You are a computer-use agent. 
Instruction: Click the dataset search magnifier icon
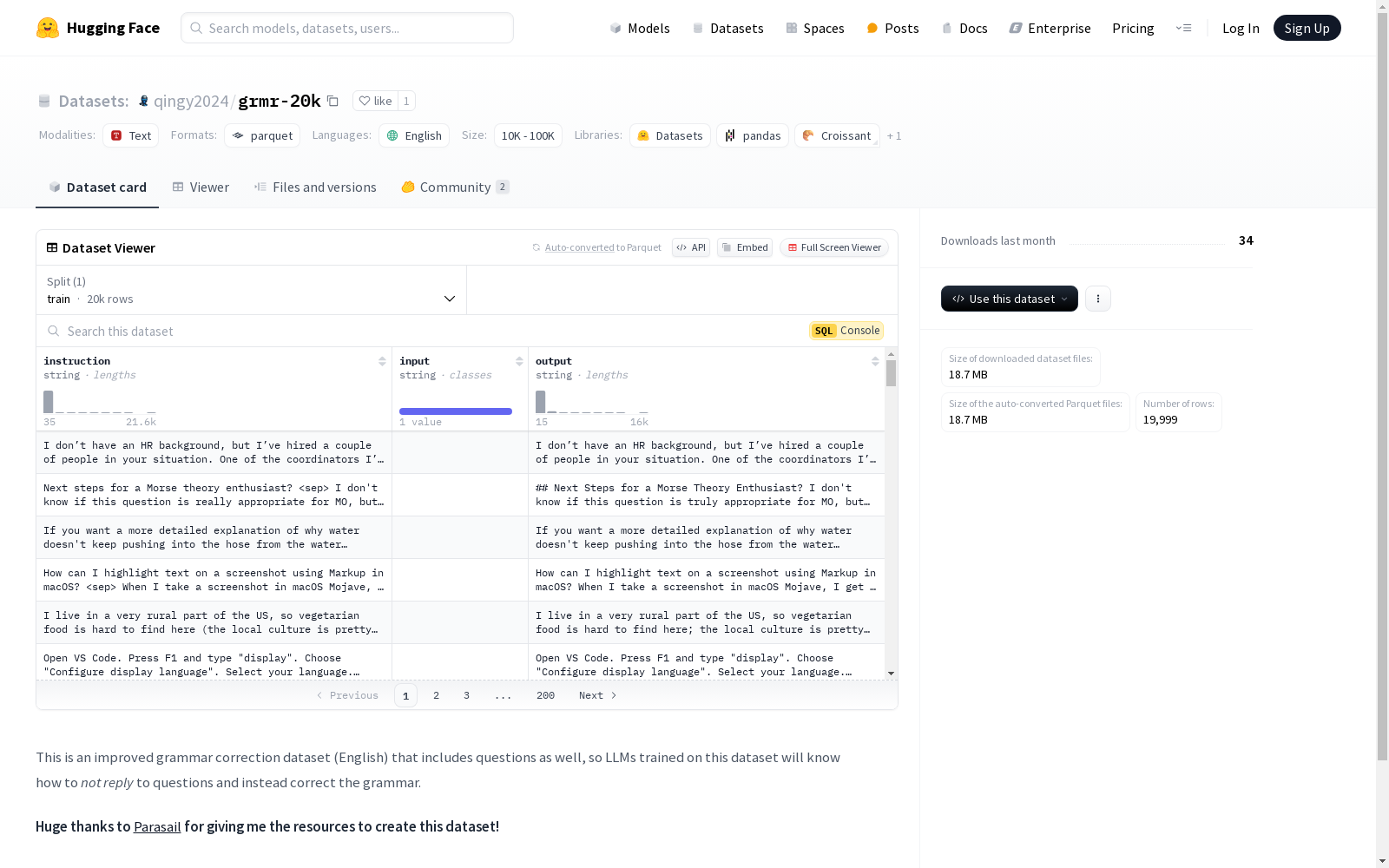pos(54,331)
